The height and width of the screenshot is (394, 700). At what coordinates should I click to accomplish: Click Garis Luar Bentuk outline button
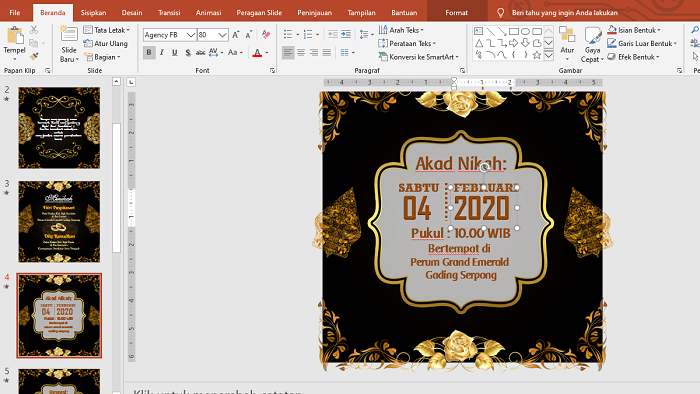(642, 43)
